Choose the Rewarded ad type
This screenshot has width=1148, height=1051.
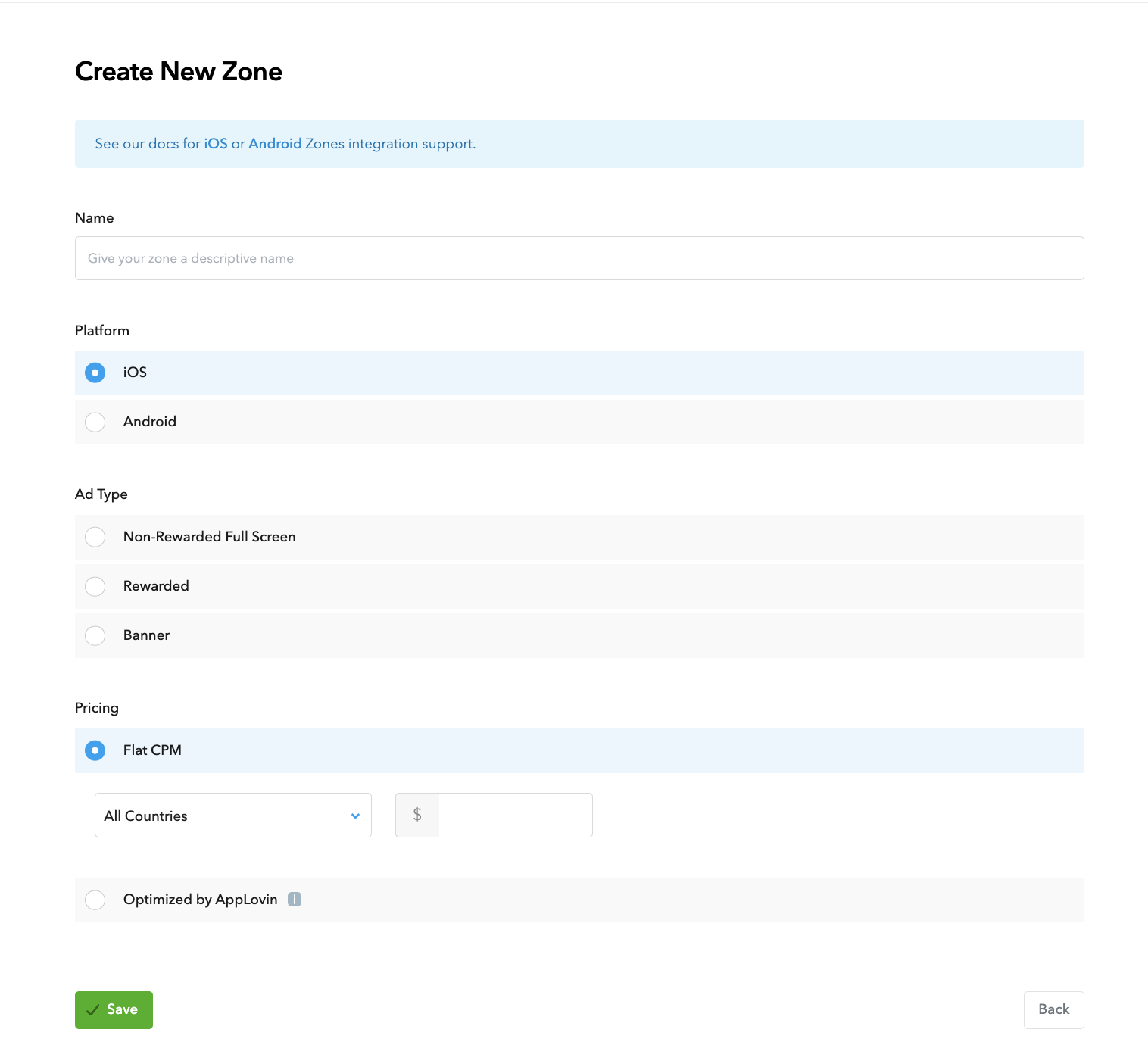coord(95,586)
